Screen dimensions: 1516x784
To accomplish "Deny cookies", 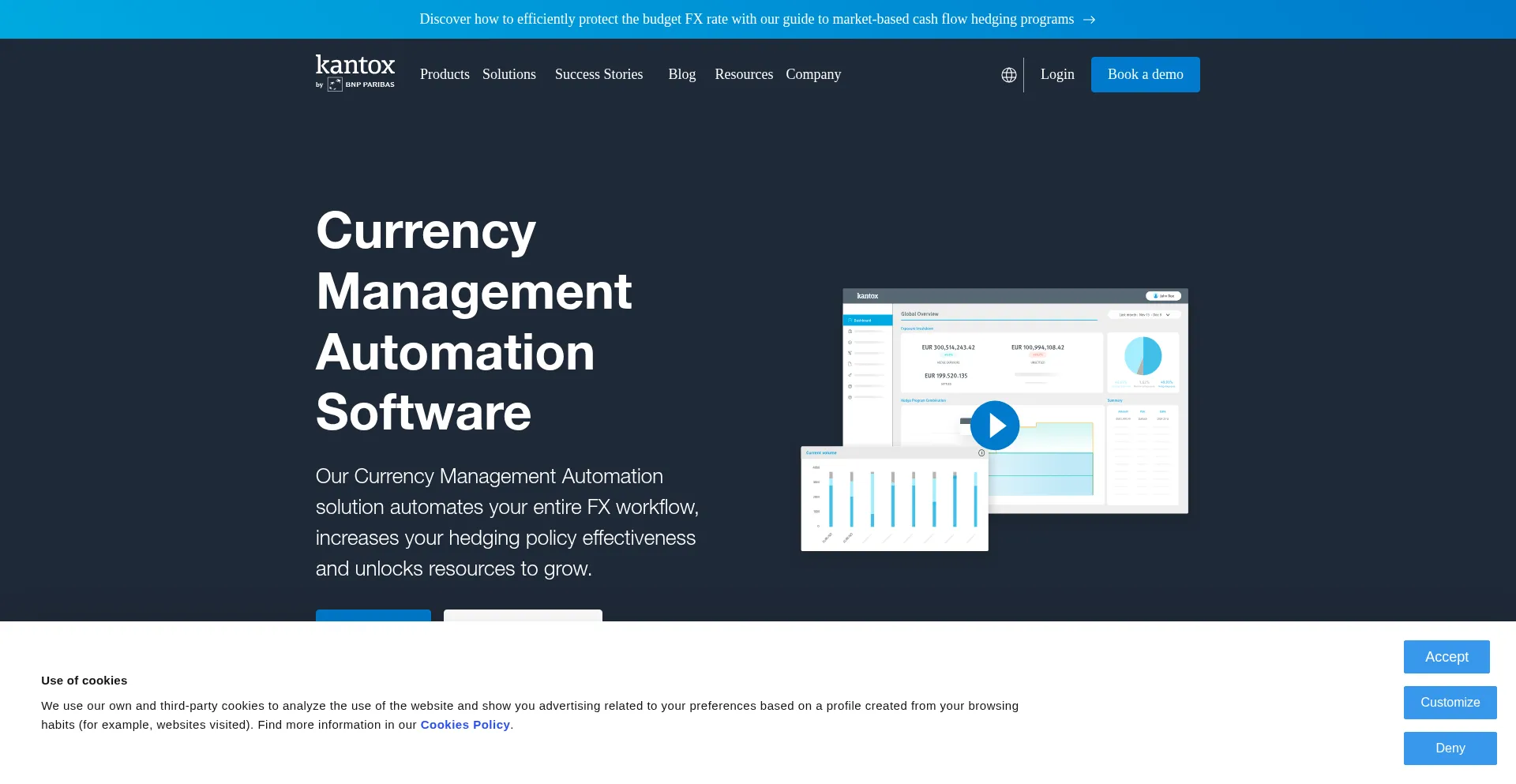I will tap(1450, 748).
